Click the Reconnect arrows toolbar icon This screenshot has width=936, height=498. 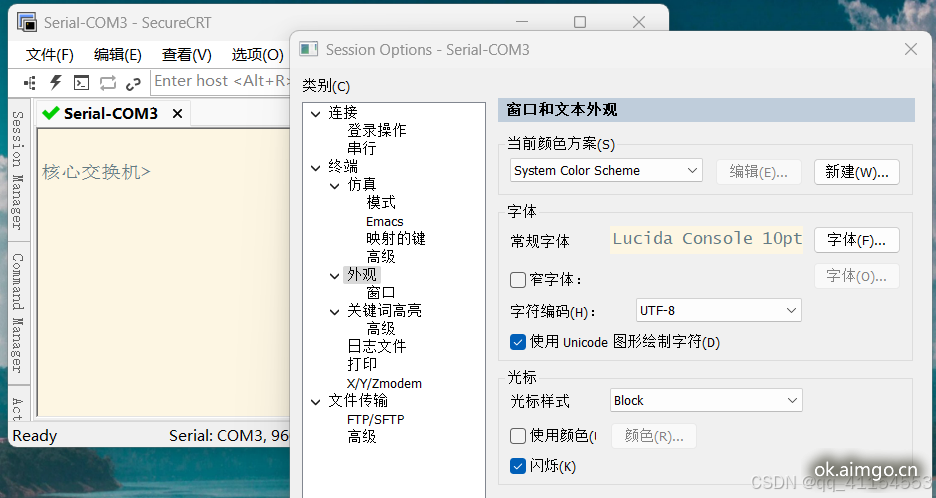pyautogui.click(x=108, y=82)
